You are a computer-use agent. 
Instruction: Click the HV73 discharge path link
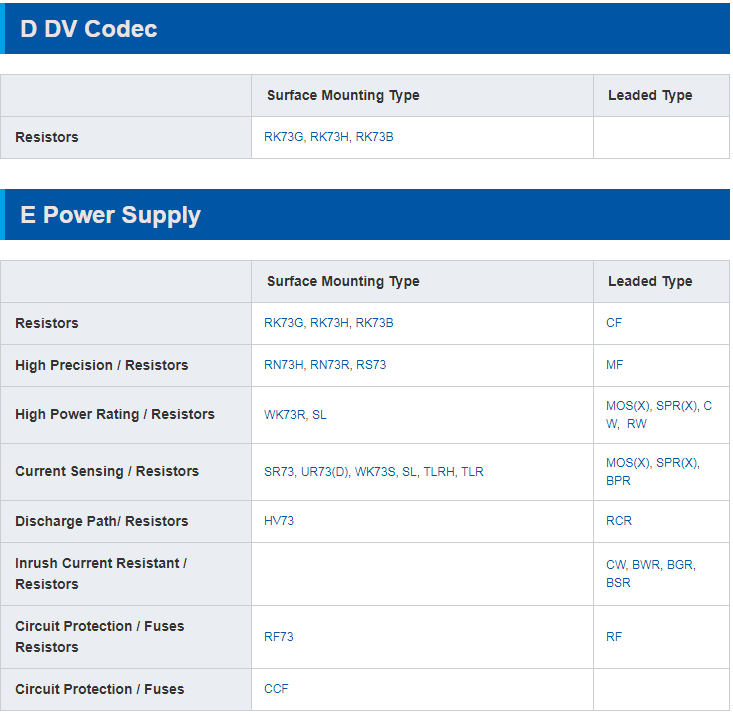click(x=279, y=521)
